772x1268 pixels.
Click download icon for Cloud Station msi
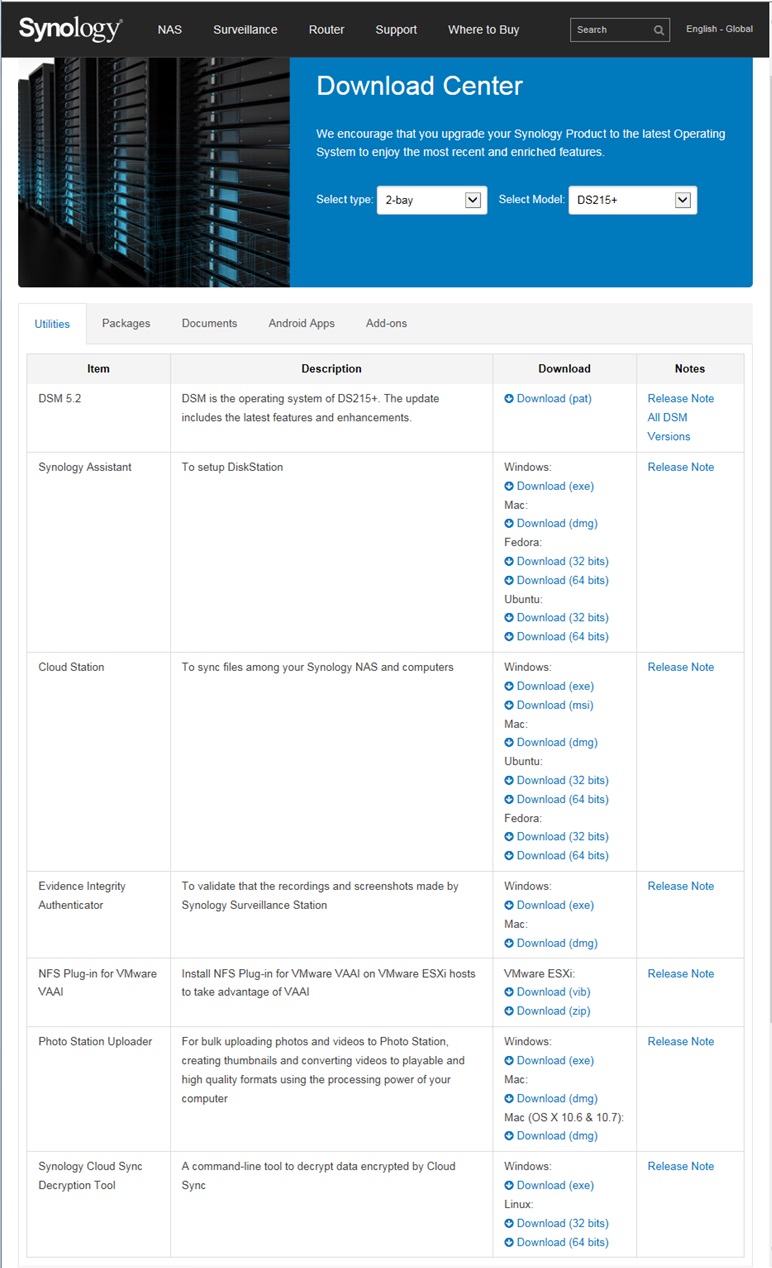[509, 706]
